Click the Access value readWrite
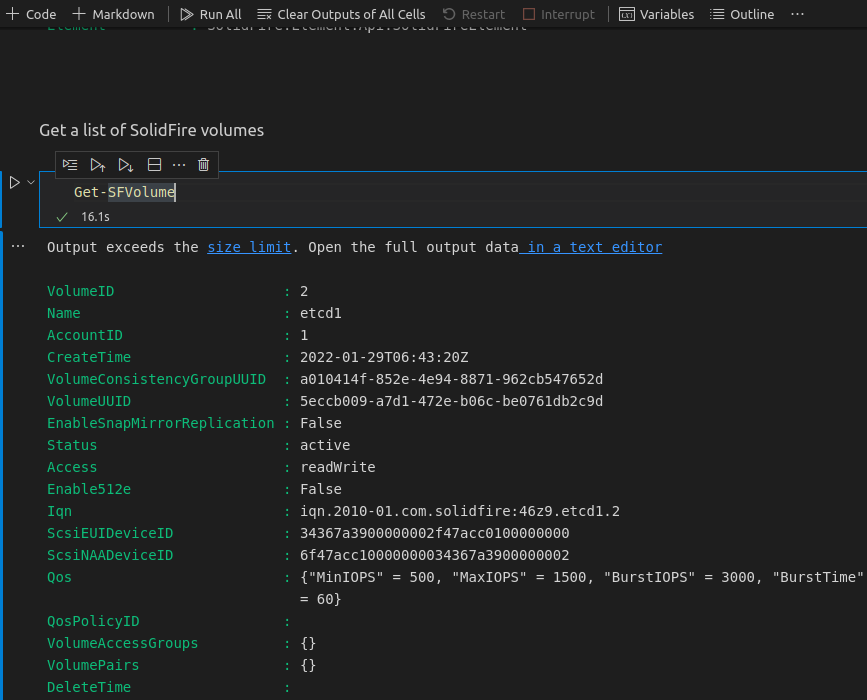Screen dimensions: 867x700 (x=337, y=467)
